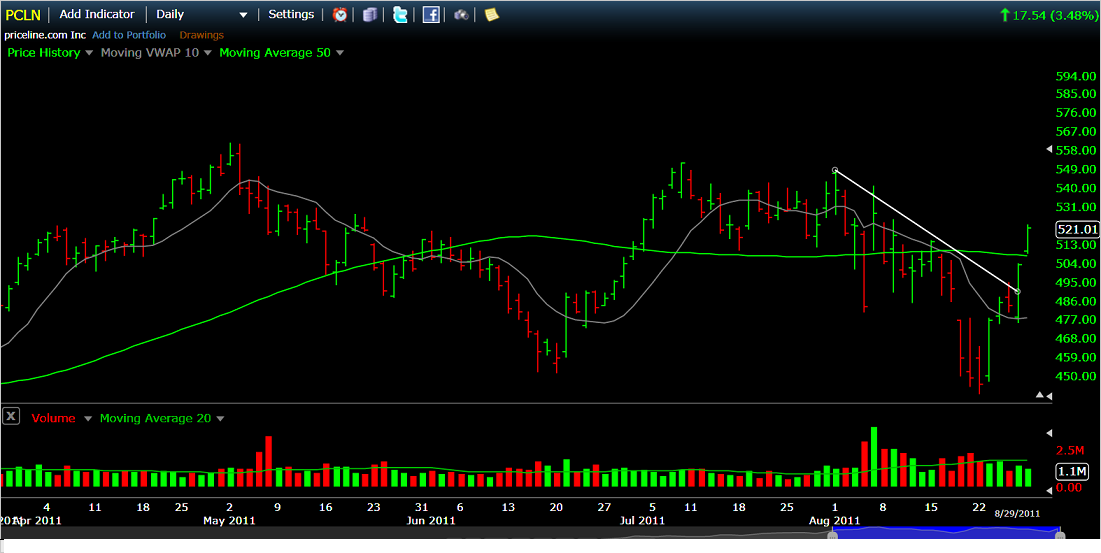Click the Aug 2011 axis label
This screenshot has height=553, width=1101.
(834, 521)
